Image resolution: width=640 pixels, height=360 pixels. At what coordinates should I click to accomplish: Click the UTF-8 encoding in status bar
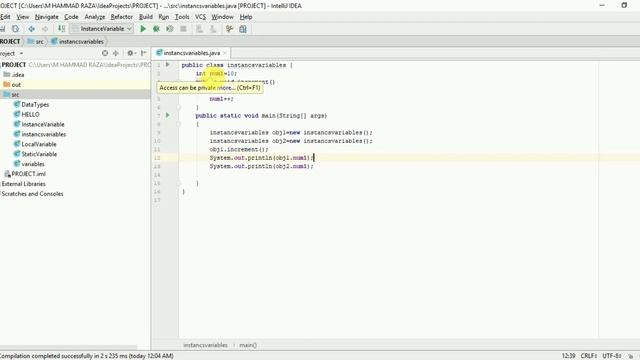coord(611,356)
